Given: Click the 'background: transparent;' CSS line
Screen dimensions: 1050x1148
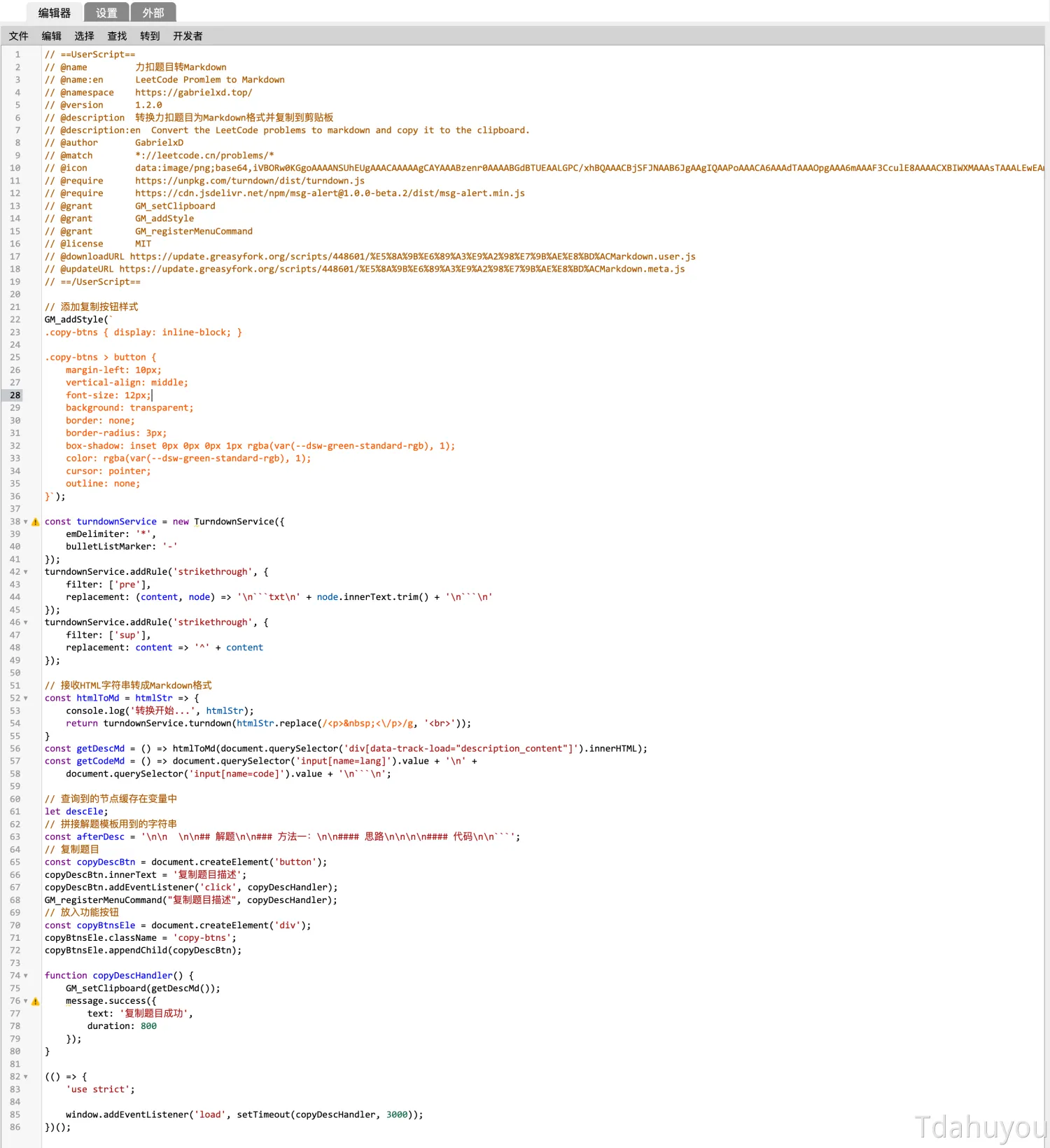Looking at the screenshot, I should [x=129, y=408].
